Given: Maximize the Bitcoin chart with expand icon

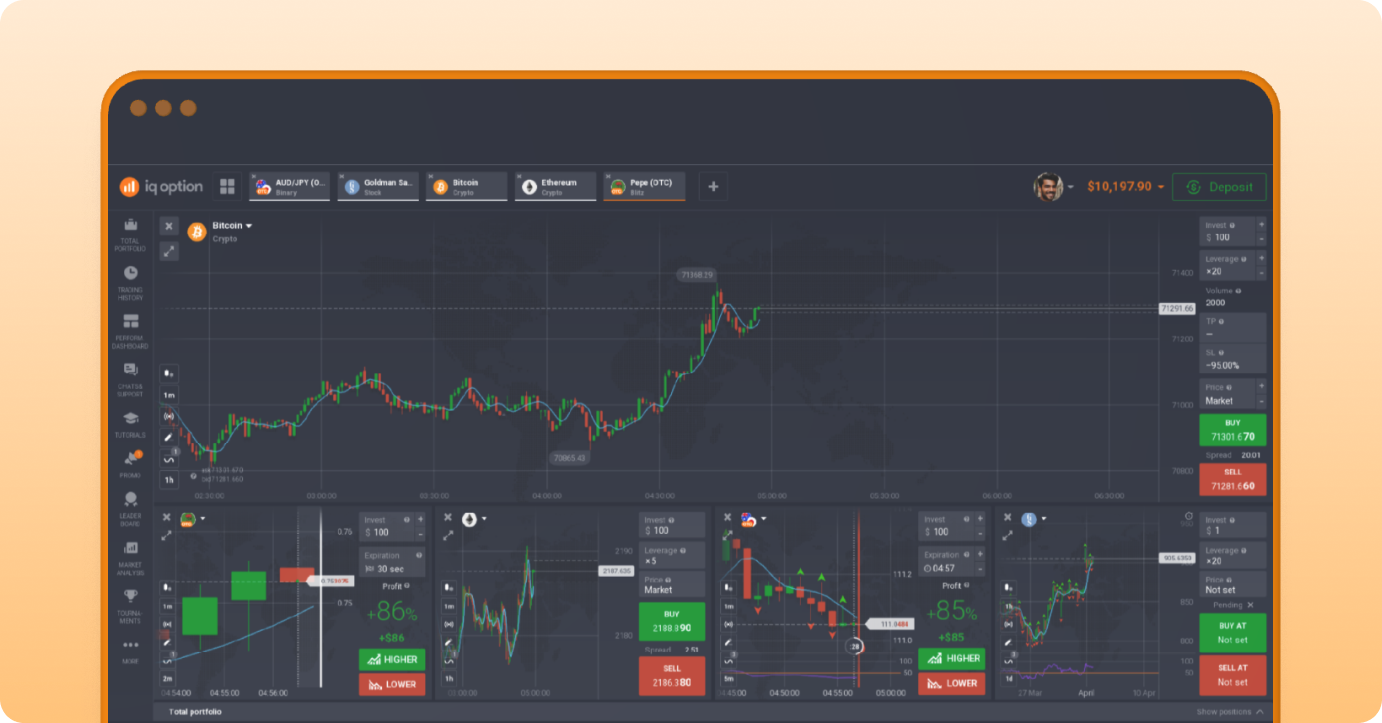Looking at the screenshot, I should [x=169, y=251].
